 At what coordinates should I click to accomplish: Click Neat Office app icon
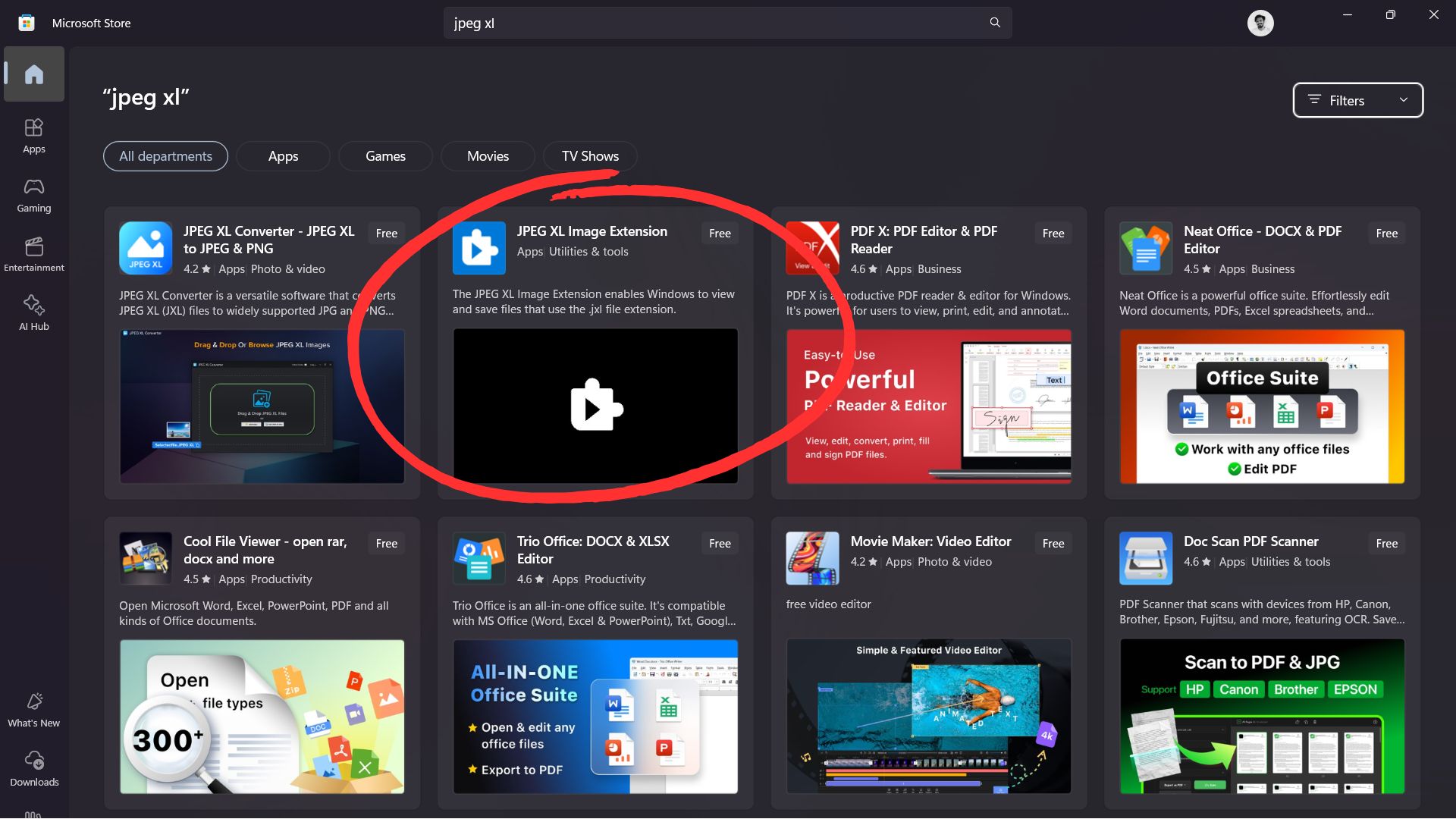[1146, 248]
